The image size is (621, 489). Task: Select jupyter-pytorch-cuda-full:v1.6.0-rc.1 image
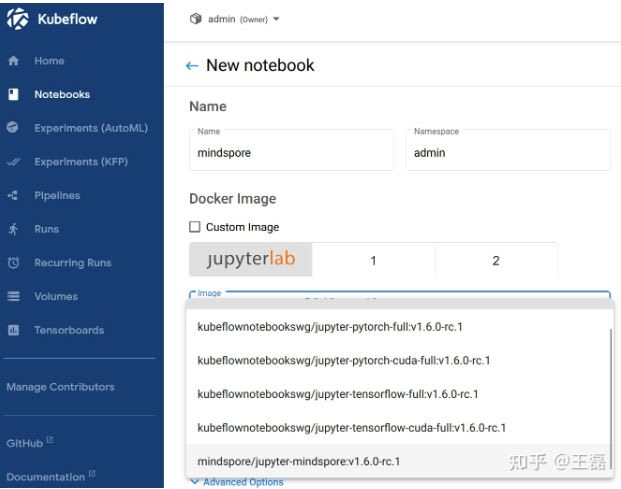(398, 360)
